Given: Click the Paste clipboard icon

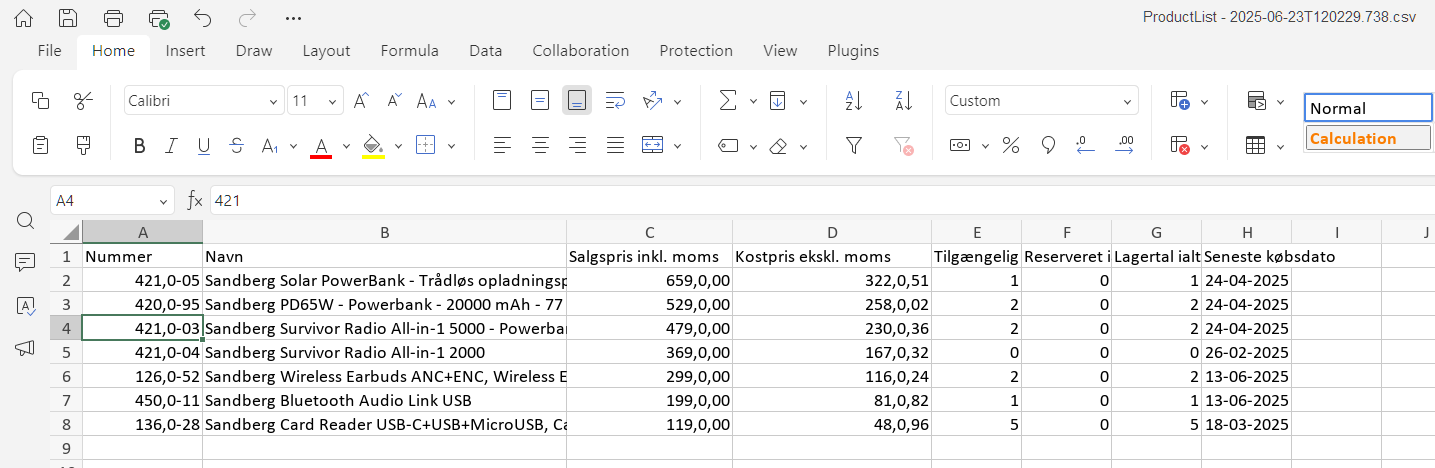Looking at the screenshot, I should [x=41, y=146].
